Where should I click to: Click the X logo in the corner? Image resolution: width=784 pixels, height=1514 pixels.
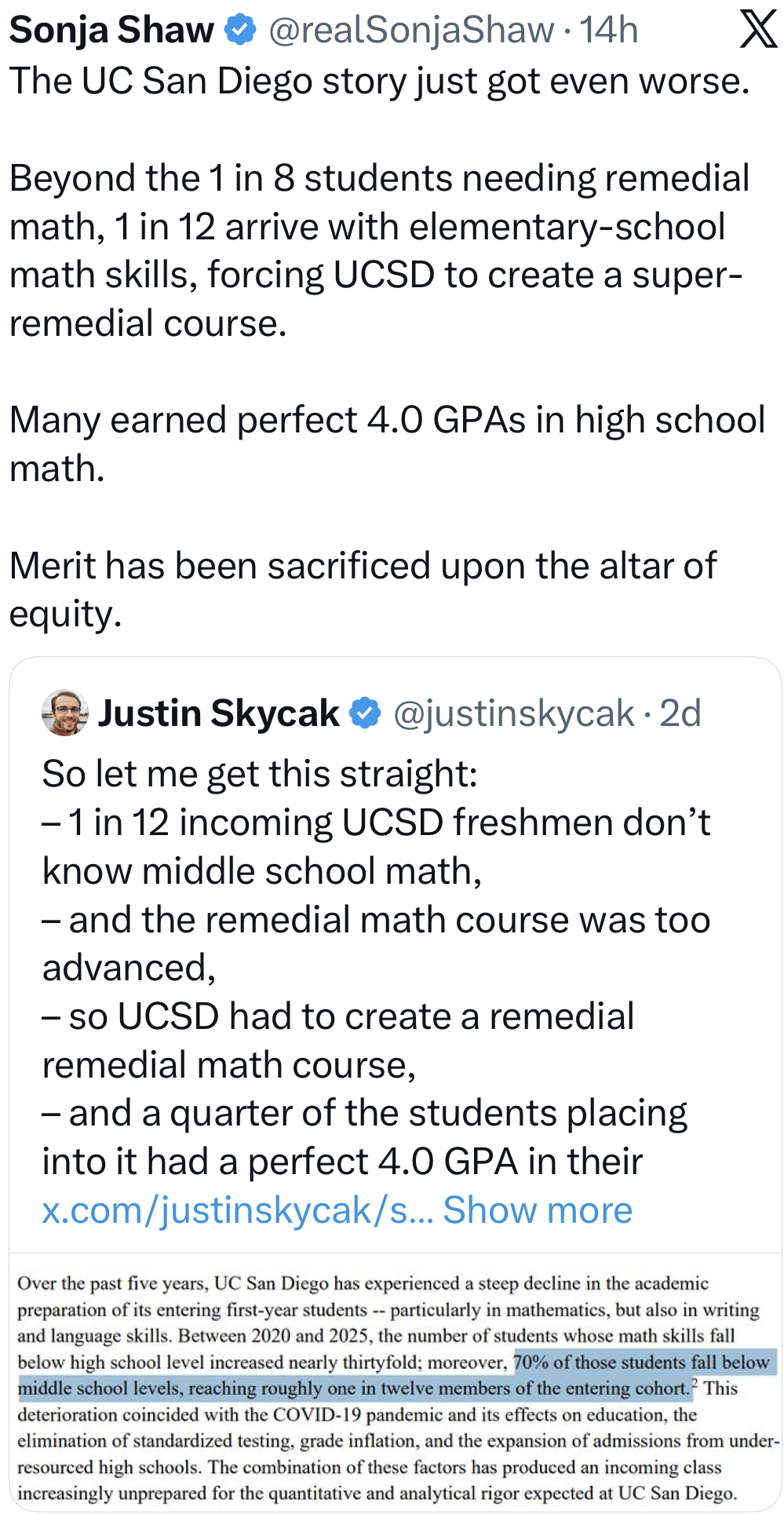pos(758,30)
